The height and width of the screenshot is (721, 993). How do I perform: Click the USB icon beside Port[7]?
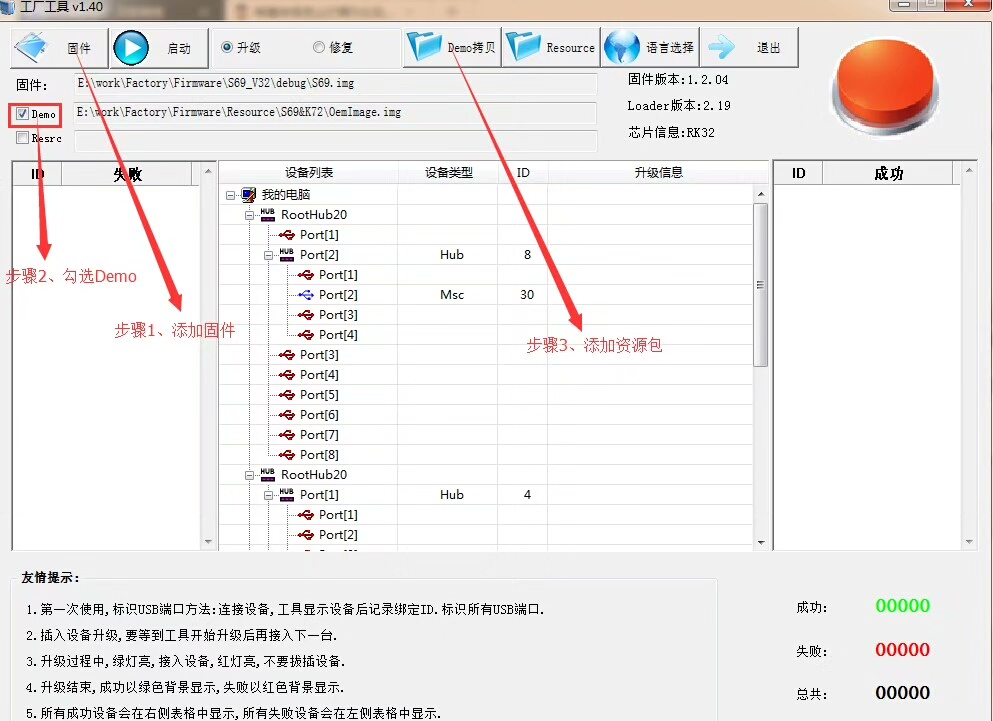287,435
